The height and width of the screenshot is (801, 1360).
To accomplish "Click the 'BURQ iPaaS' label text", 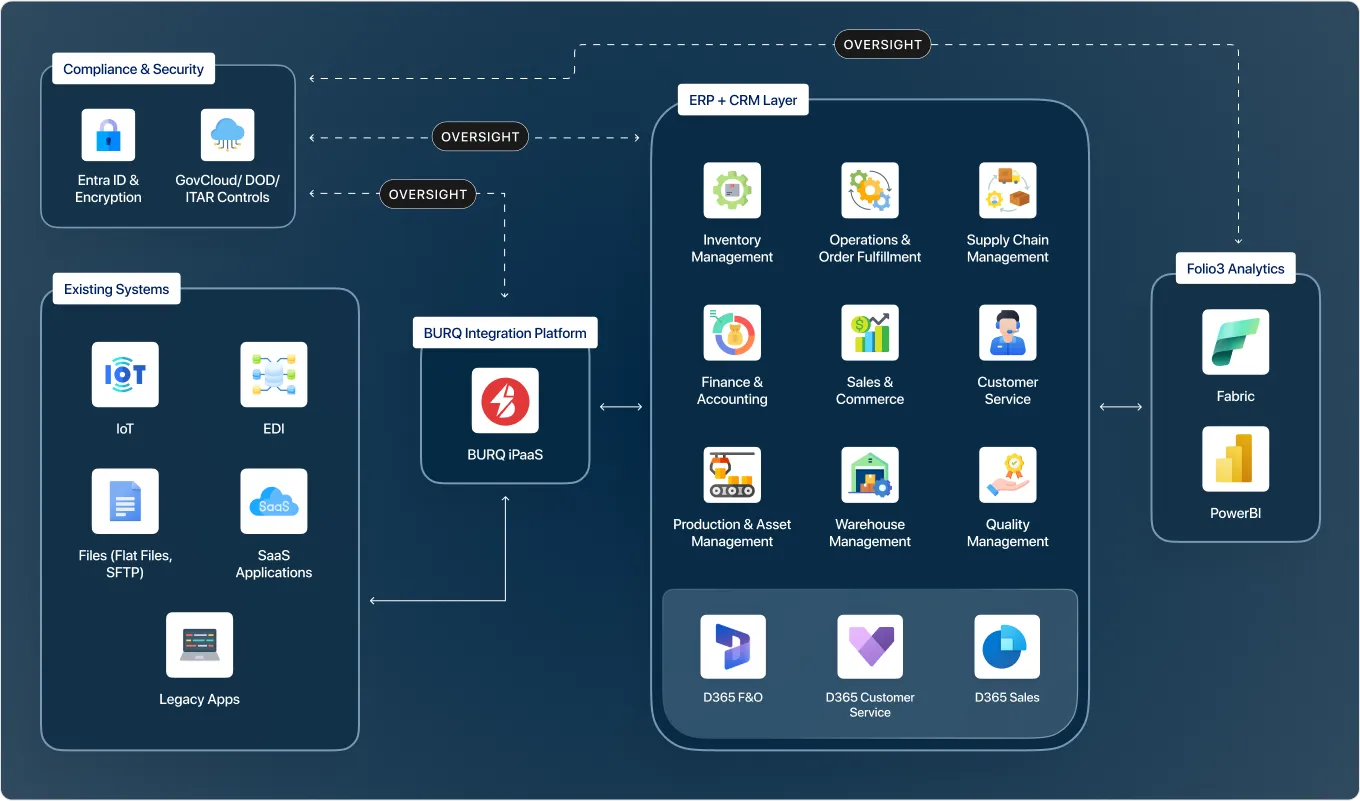I will (x=505, y=454).
